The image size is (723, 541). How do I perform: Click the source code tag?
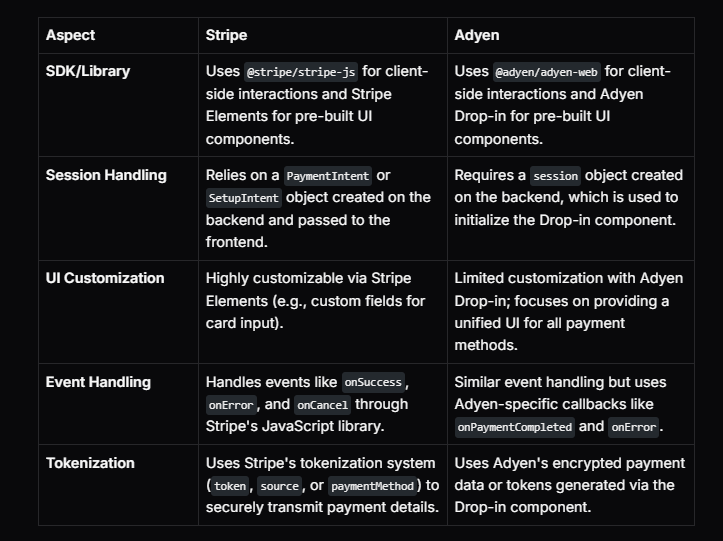[279, 486]
